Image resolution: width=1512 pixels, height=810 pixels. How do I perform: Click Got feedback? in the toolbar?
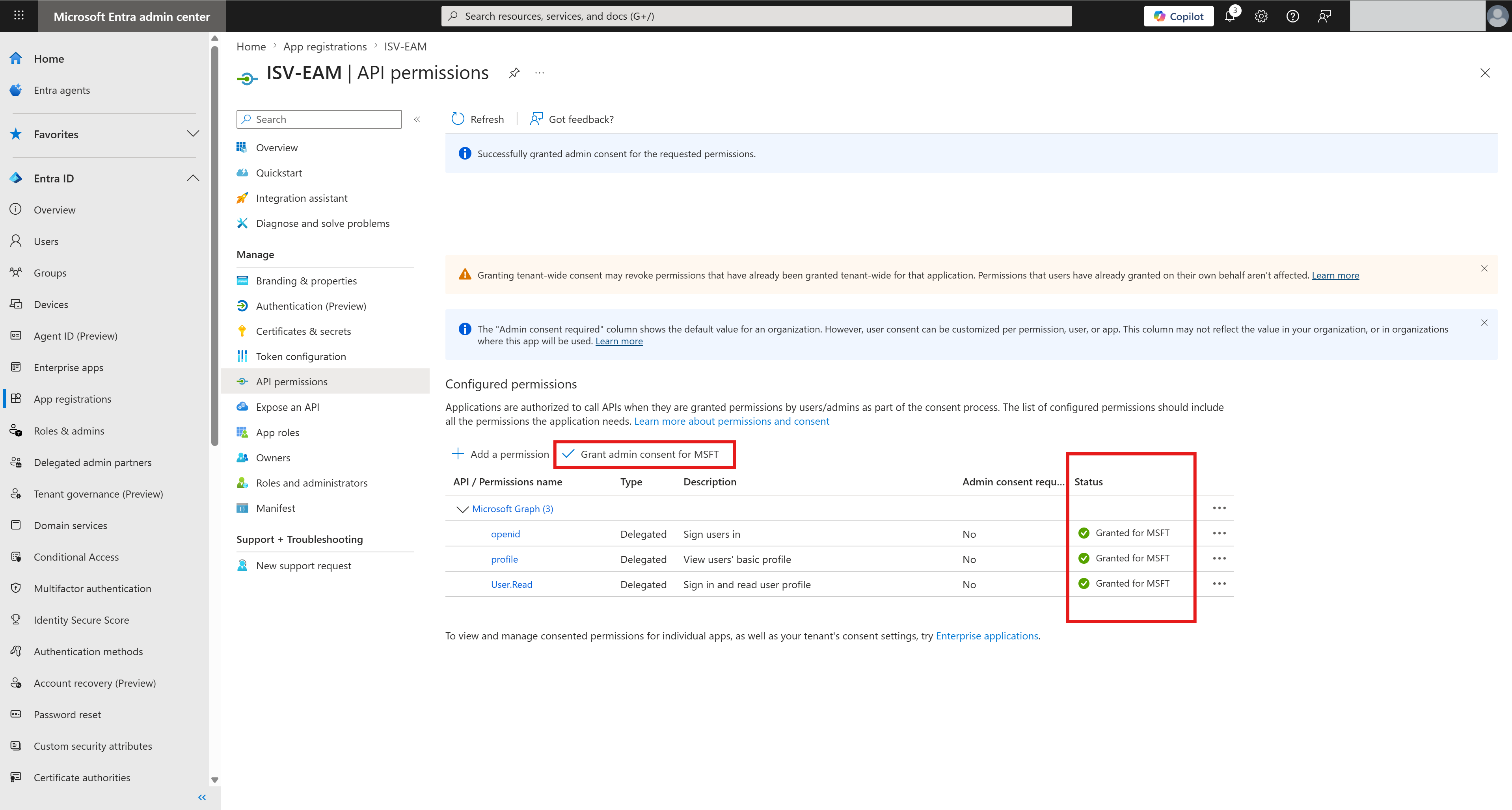point(572,119)
